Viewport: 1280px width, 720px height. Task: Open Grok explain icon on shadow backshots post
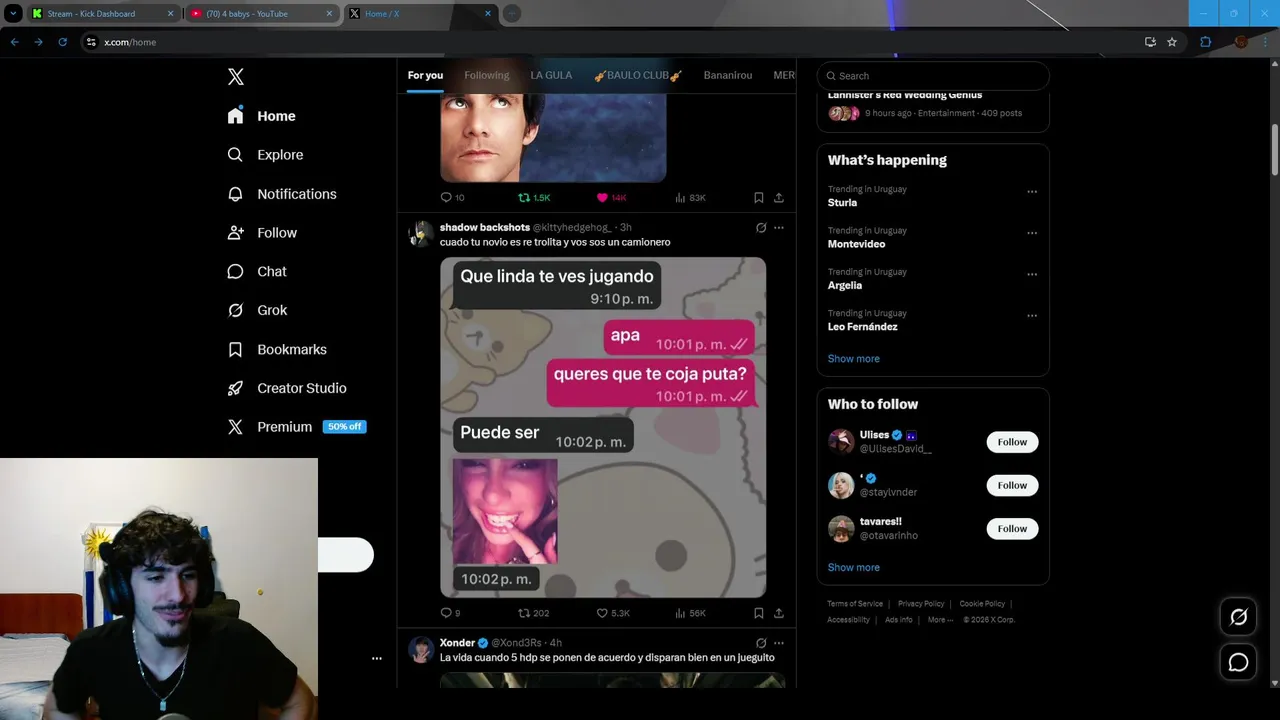761,228
